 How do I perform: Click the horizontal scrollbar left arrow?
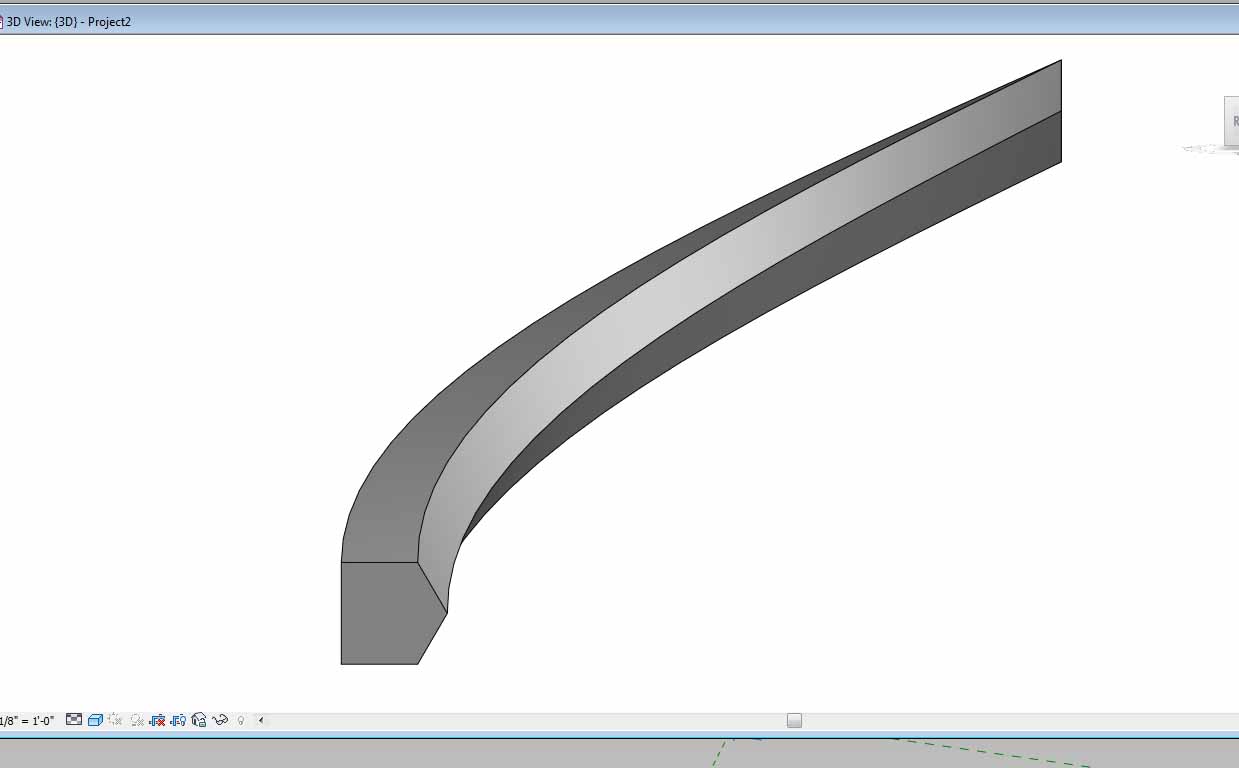[262, 720]
